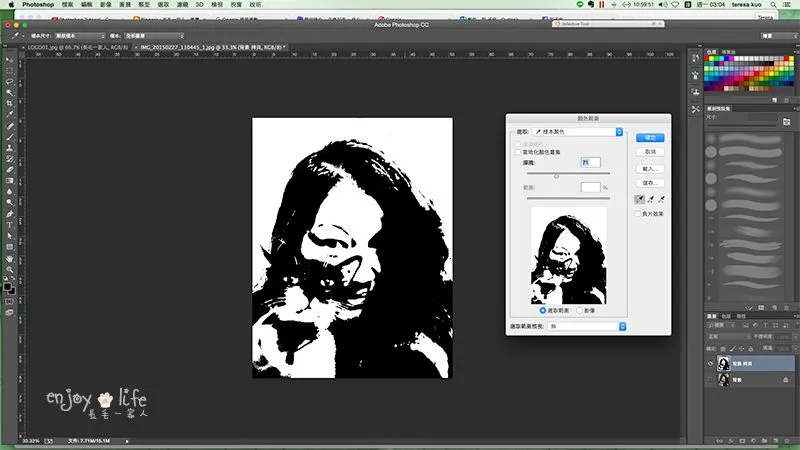This screenshot has height=450, width=800.
Task: Click the disabled Range slider track
Action: 568,198
